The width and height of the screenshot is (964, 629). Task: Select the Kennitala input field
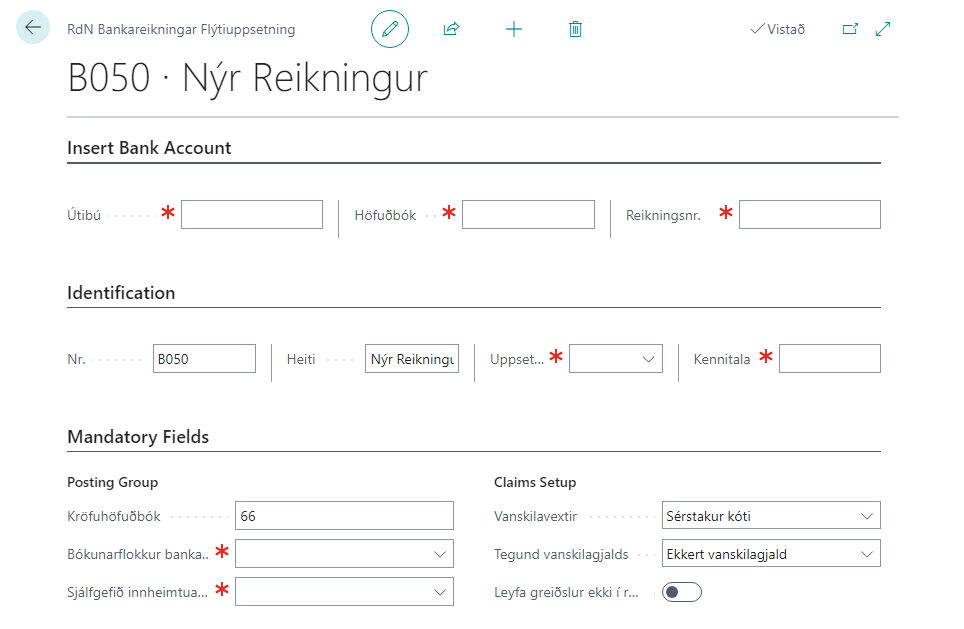click(829, 358)
